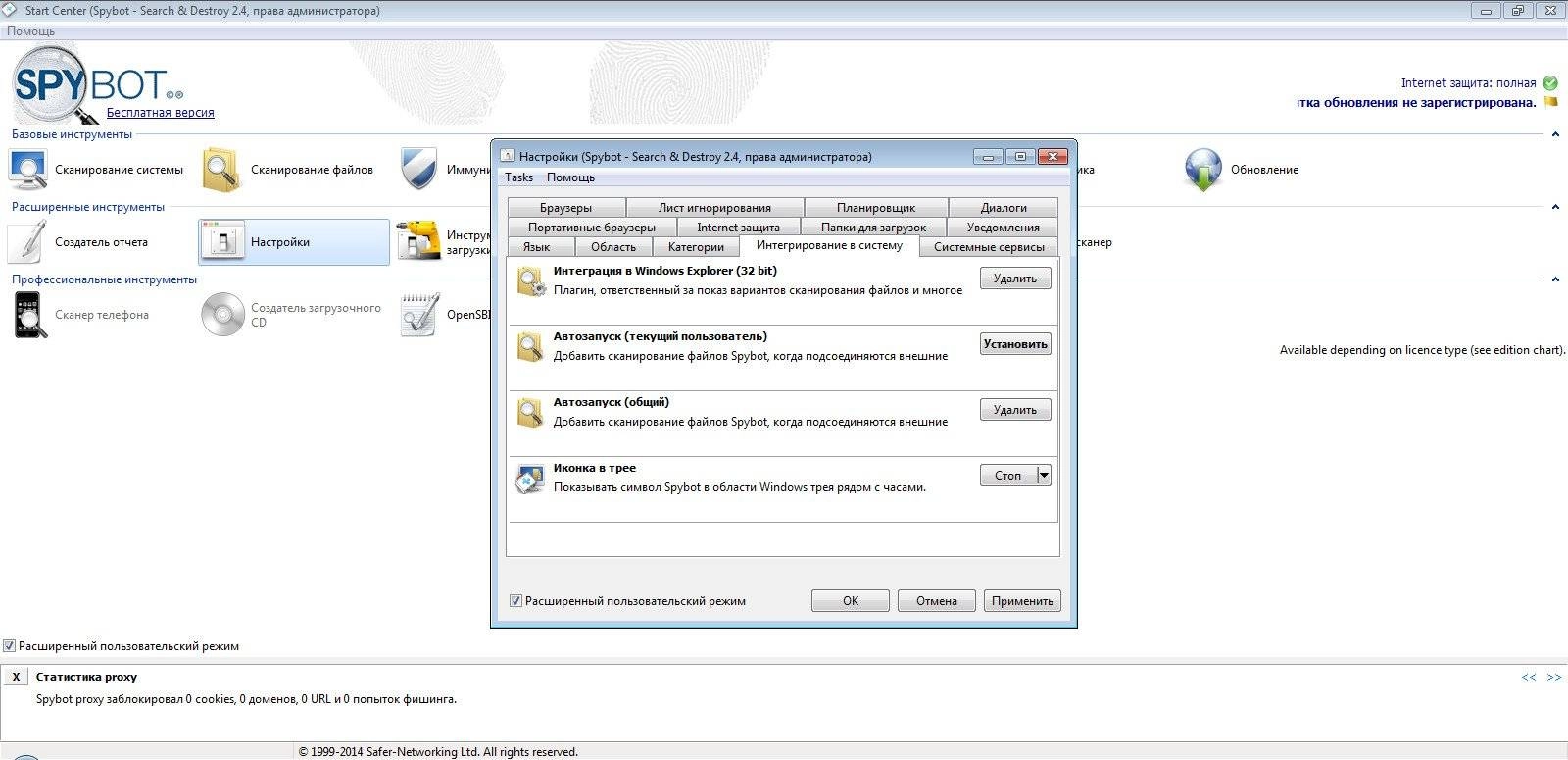Viewport: 1568px width, 760px height.
Task: Click Windows Explorer integration row icon
Action: [x=531, y=281]
